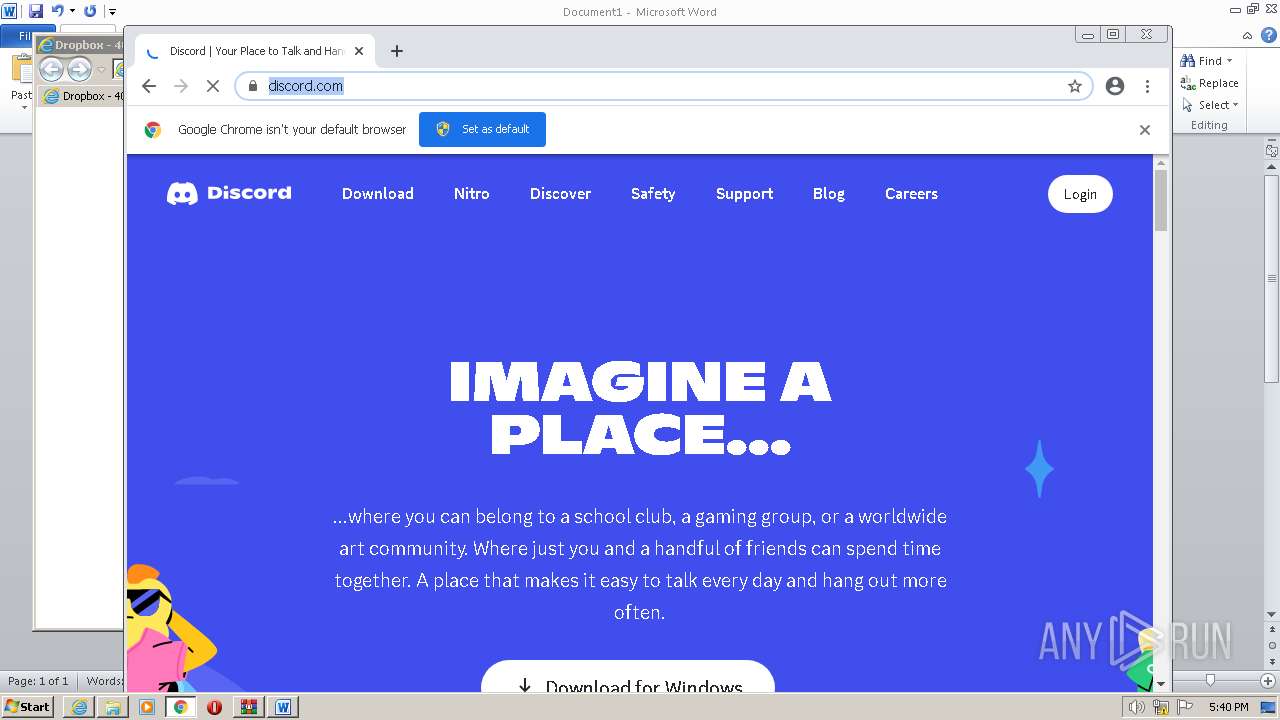The width and height of the screenshot is (1280, 720).
Task: Dismiss the default browser notification bar
Action: pos(1145,130)
